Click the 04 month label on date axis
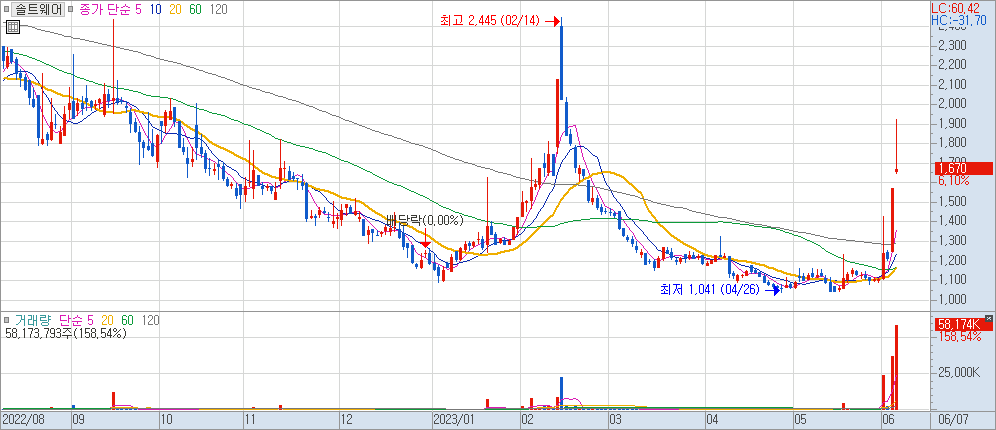The image size is (996, 430). click(x=711, y=420)
